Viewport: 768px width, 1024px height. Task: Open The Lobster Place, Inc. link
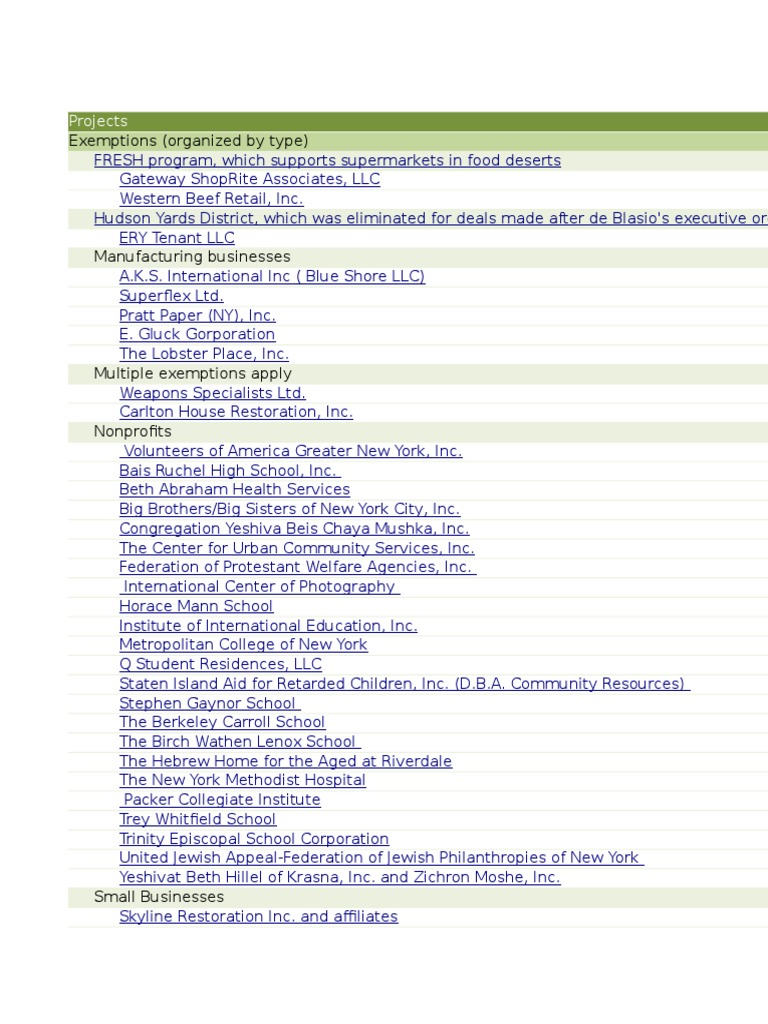click(204, 355)
